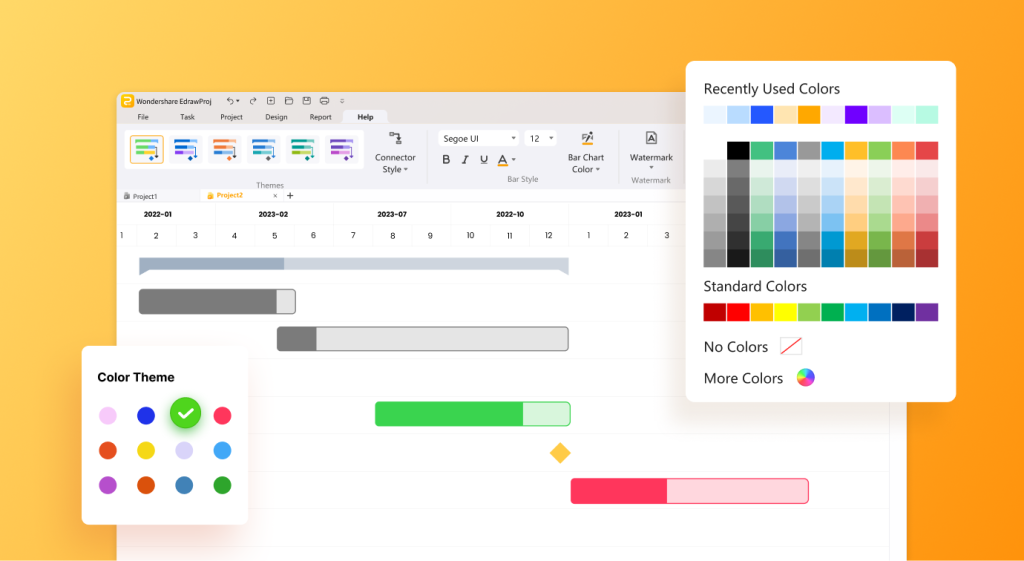Select the yellow color theme dot
1024x561 pixels.
tap(146, 451)
